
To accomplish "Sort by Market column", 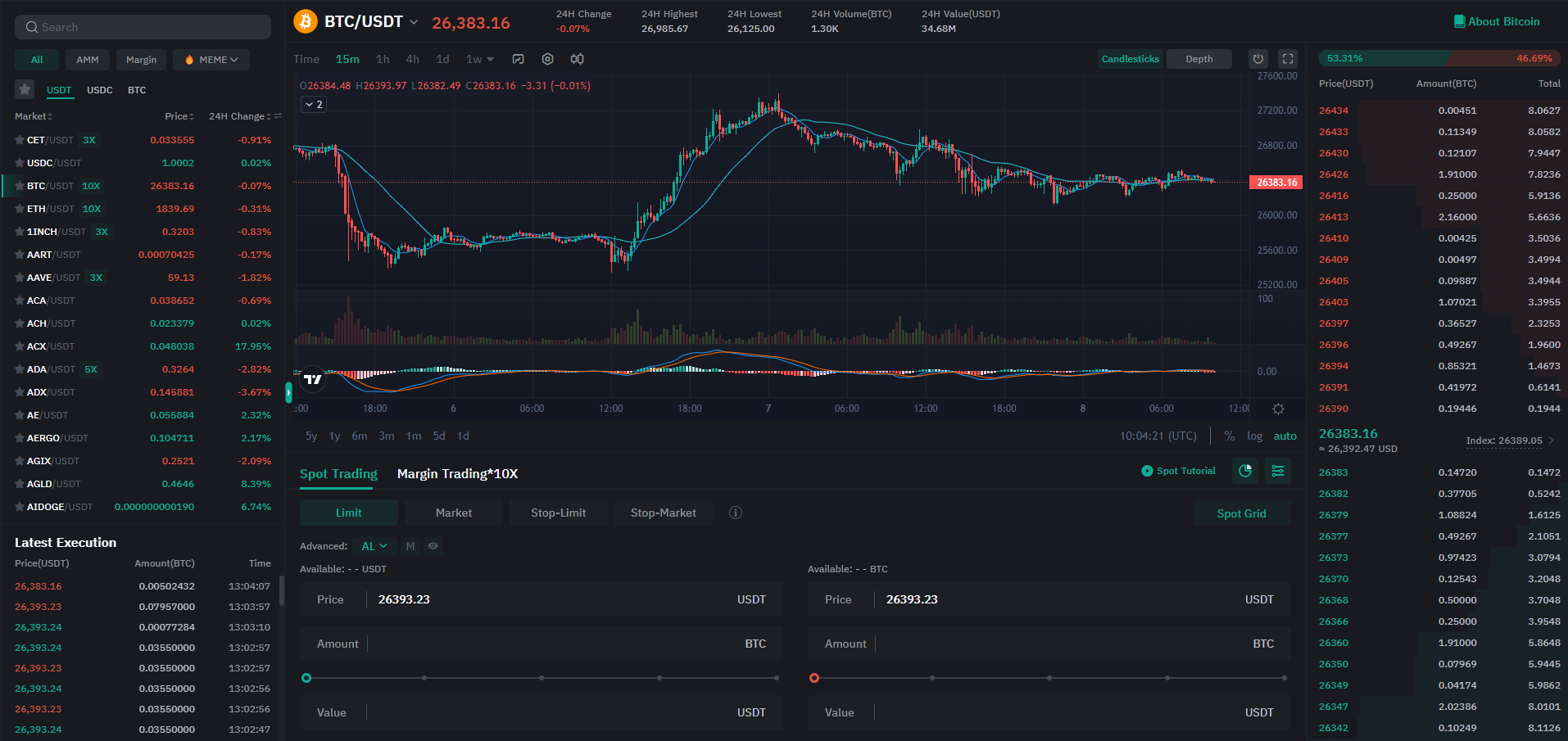I will pos(34,116).
